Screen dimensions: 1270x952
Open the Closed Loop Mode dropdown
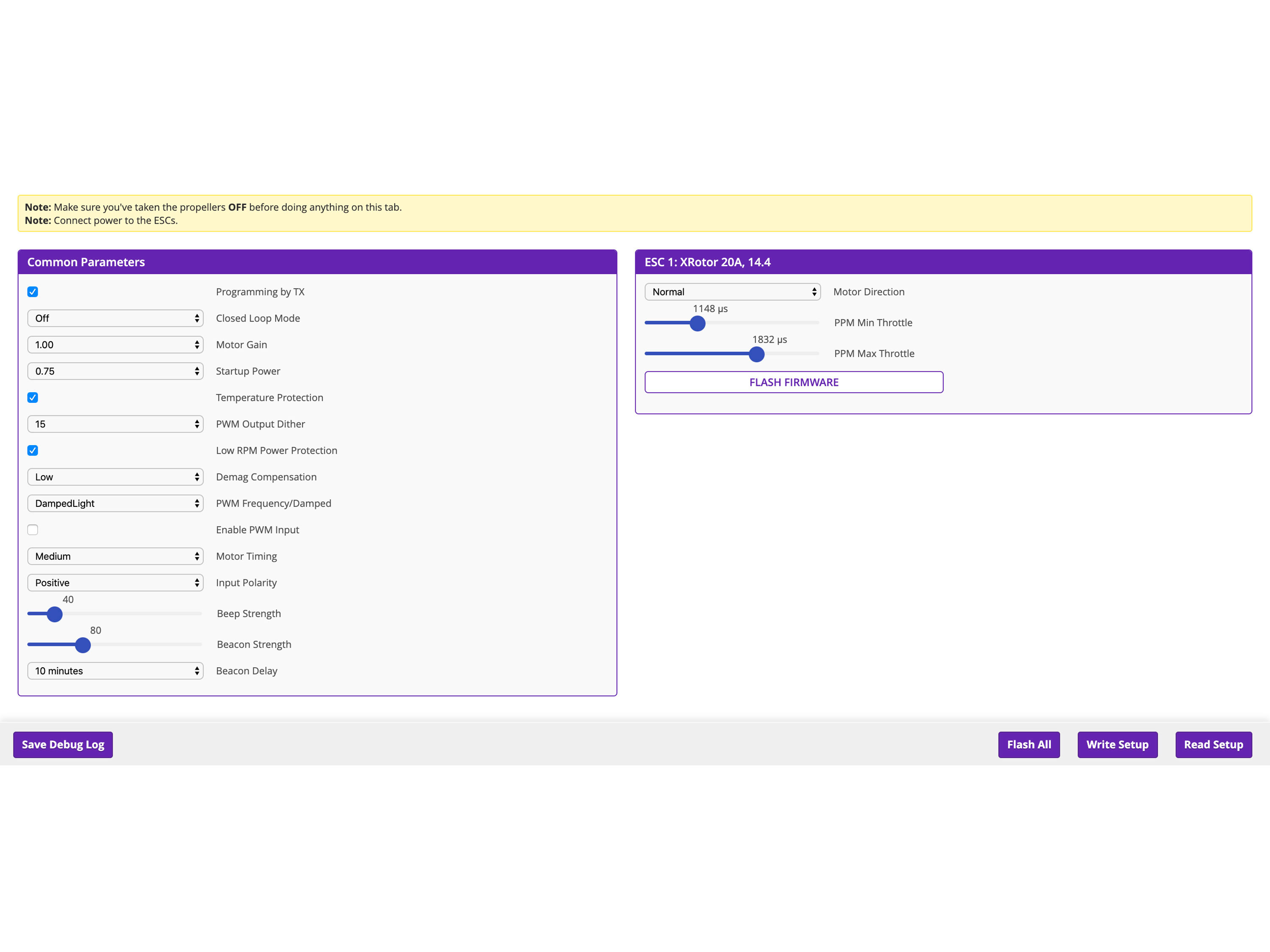(115, 318)
